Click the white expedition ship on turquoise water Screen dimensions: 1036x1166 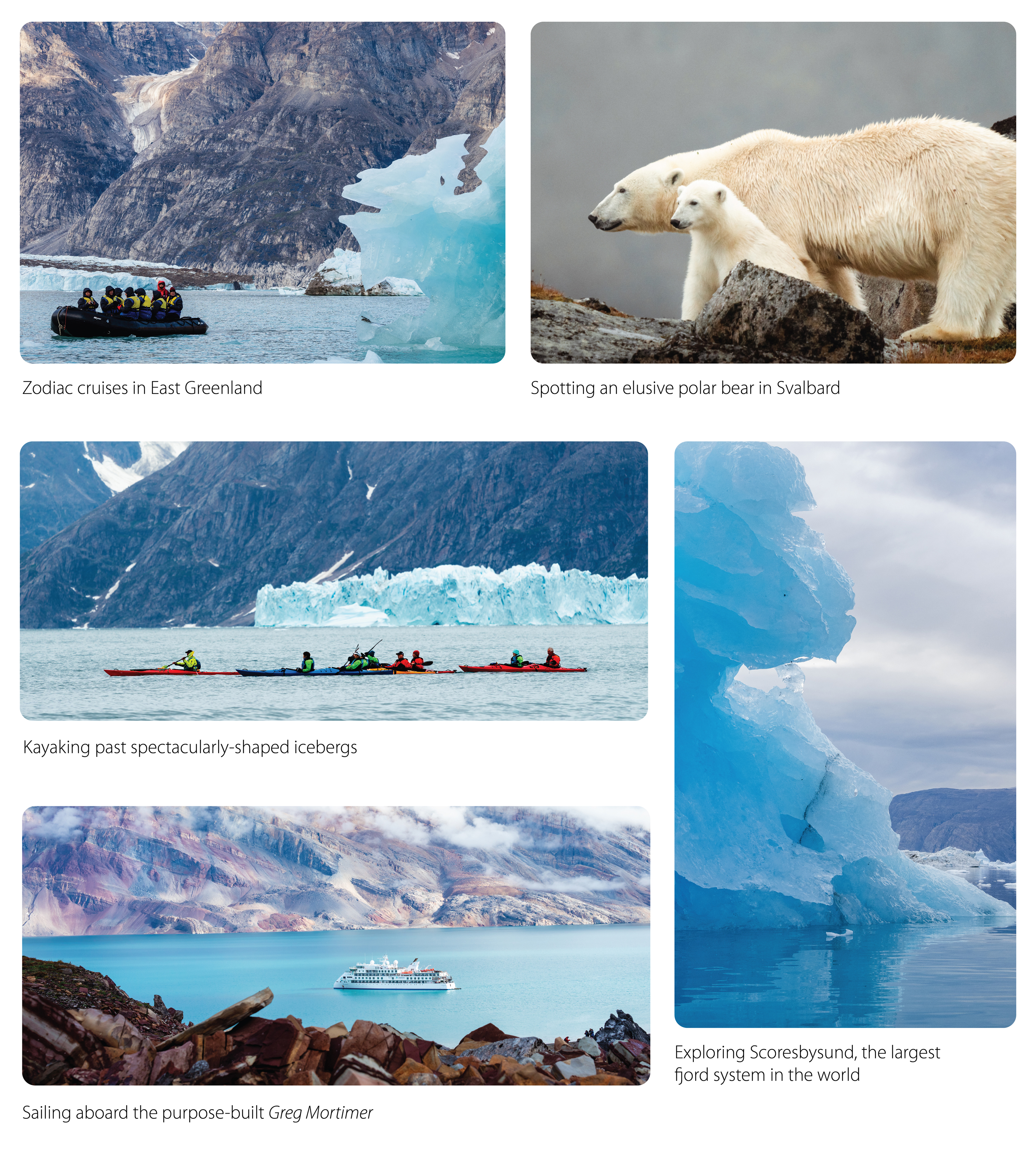(x=397, y=975)
